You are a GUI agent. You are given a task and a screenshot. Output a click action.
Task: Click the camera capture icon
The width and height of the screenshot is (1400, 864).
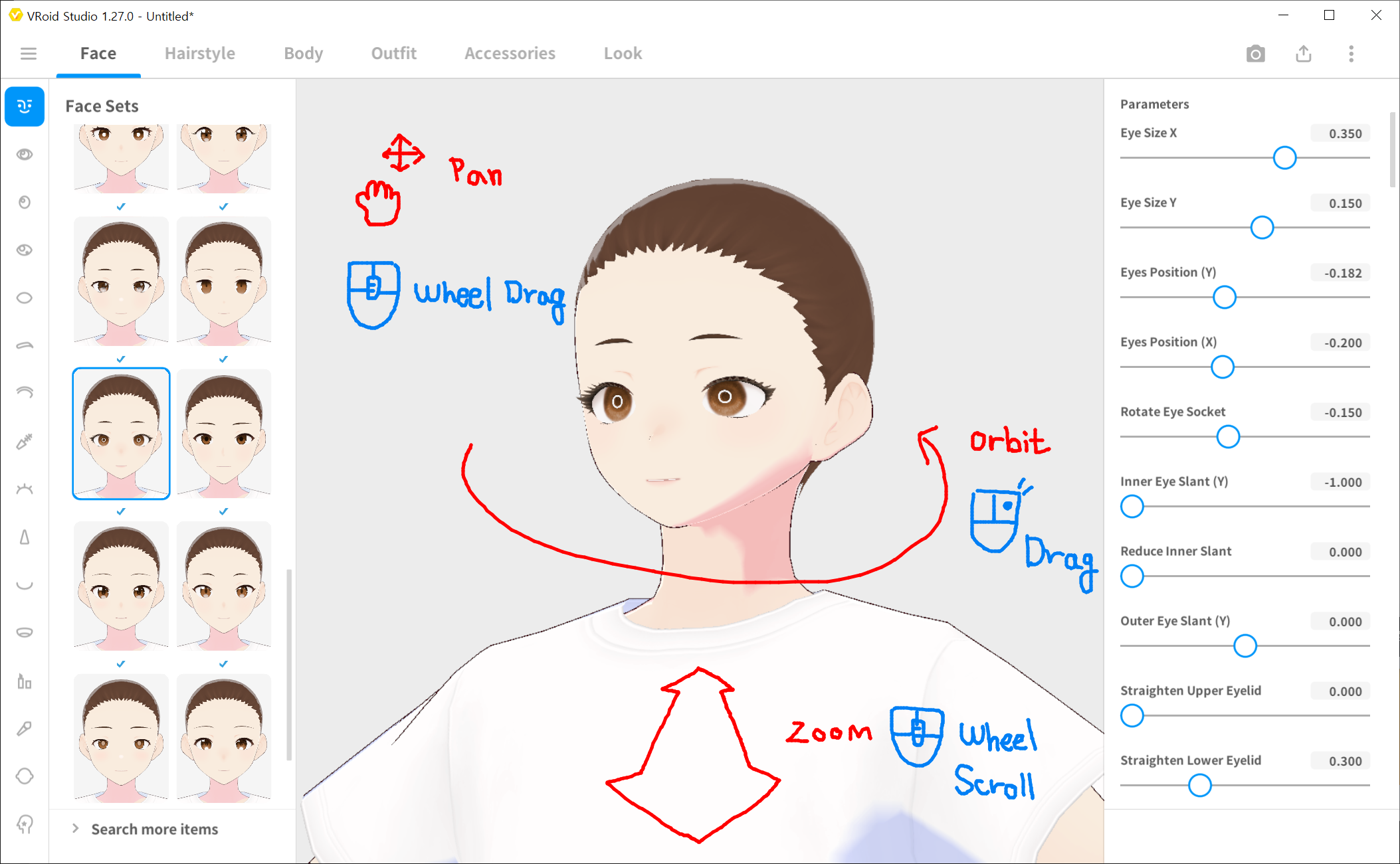(x=1255, y=54)
